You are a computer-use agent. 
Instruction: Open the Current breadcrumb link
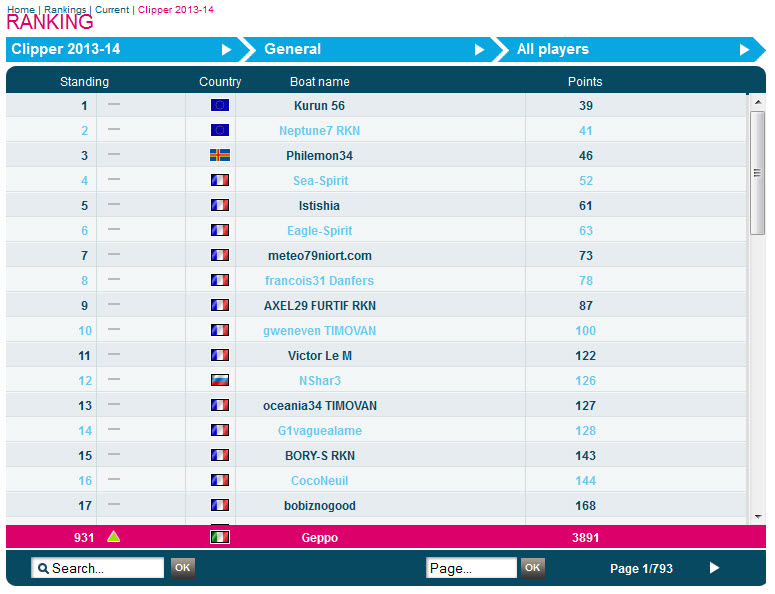[x=112, y=9]
